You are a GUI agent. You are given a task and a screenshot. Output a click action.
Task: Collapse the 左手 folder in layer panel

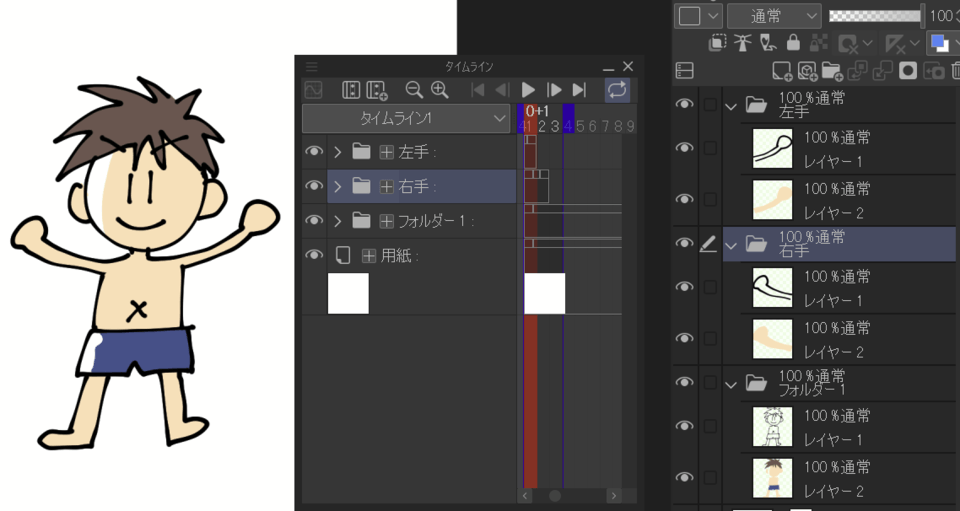click(x=731, y=106)
